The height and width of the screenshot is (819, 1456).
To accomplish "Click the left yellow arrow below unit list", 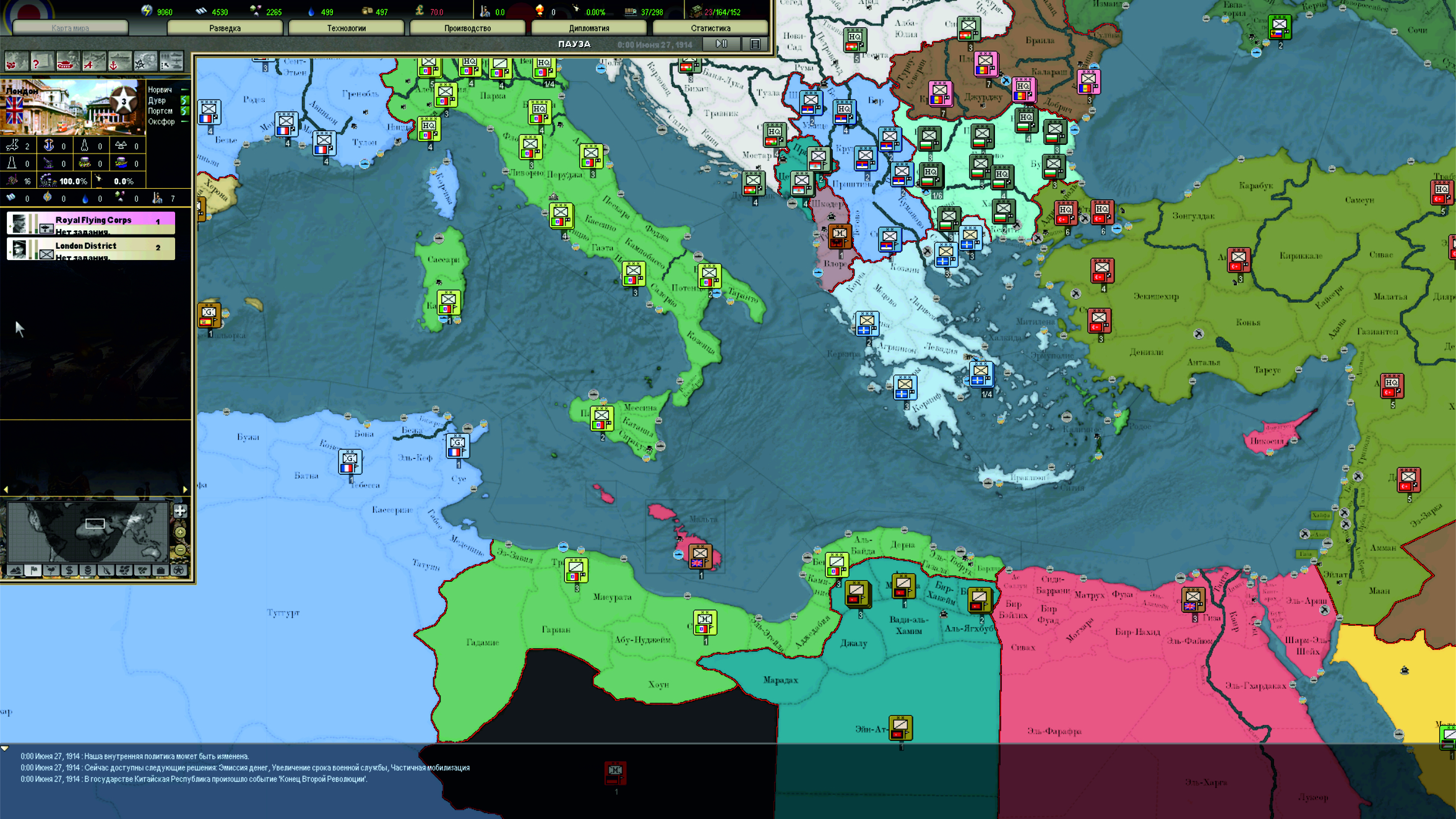I will (x=6, y=490).
